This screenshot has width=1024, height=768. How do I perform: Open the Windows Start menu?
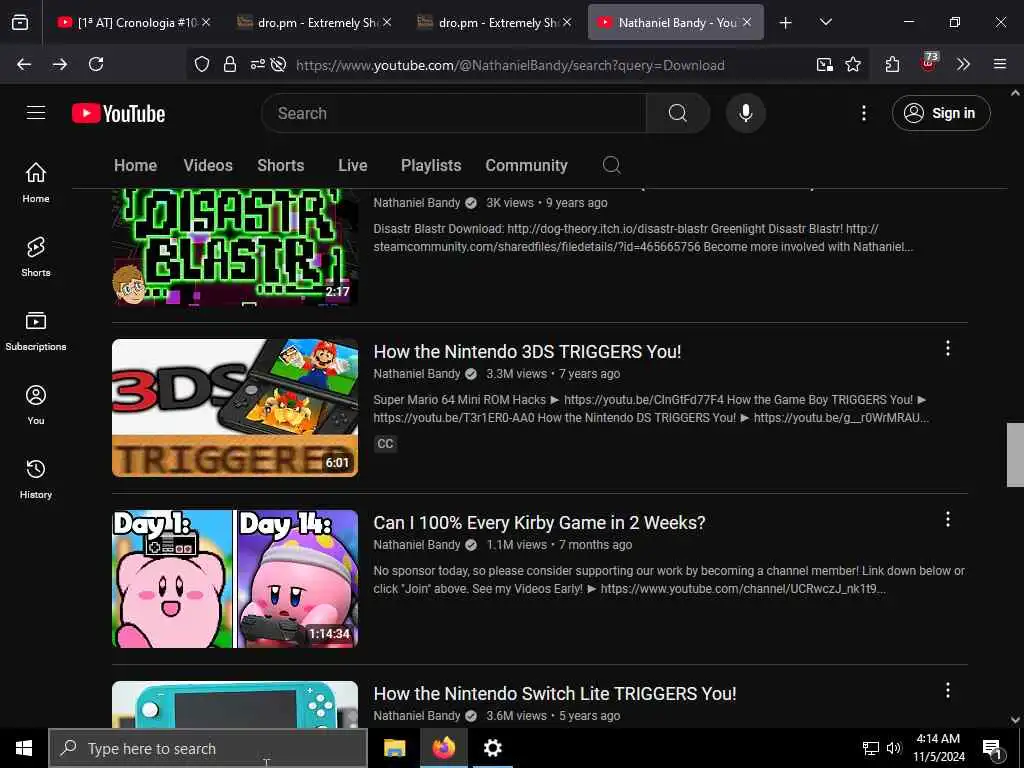coord(24,748)
